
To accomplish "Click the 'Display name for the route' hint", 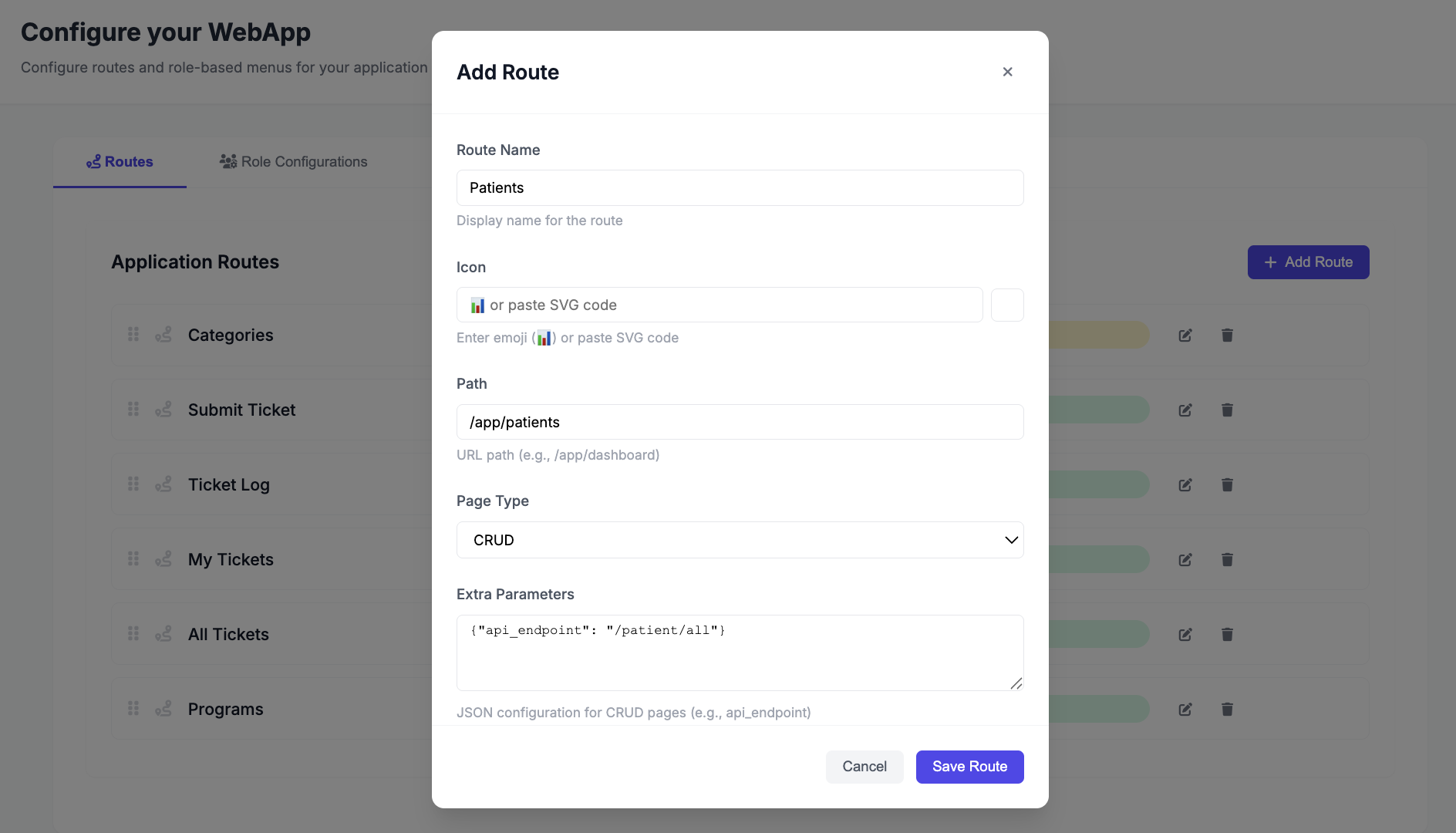I will tap(540, 221).
